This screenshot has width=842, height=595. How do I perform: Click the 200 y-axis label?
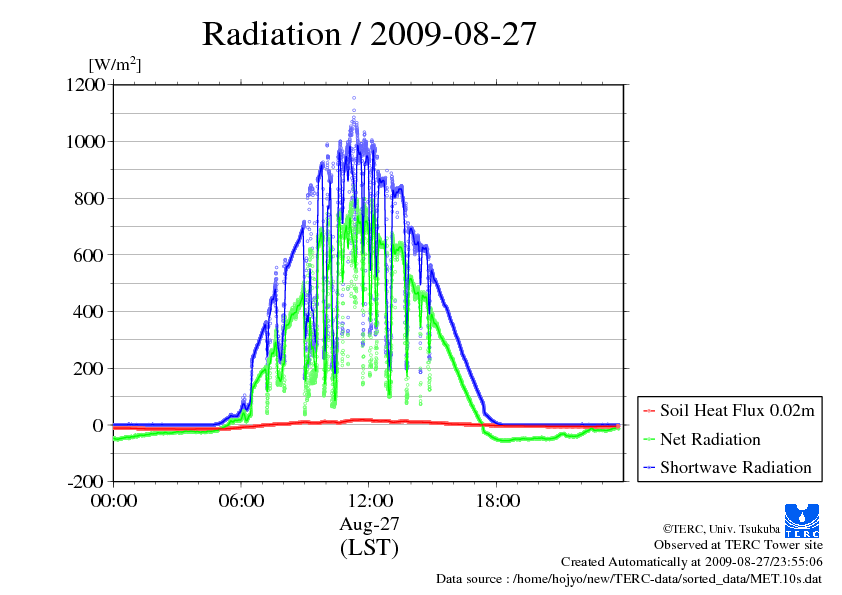(89, 368)
